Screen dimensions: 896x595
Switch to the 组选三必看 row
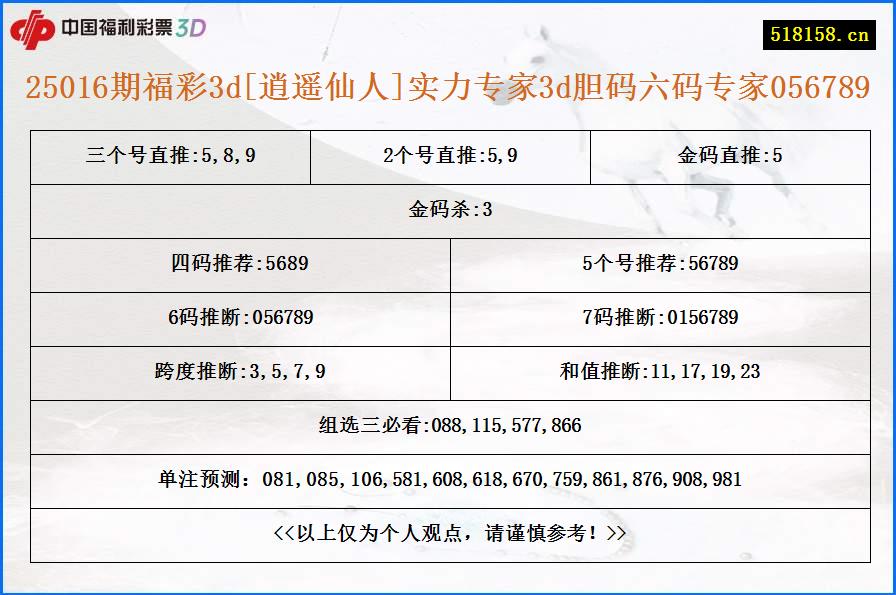tap(448, 424)
